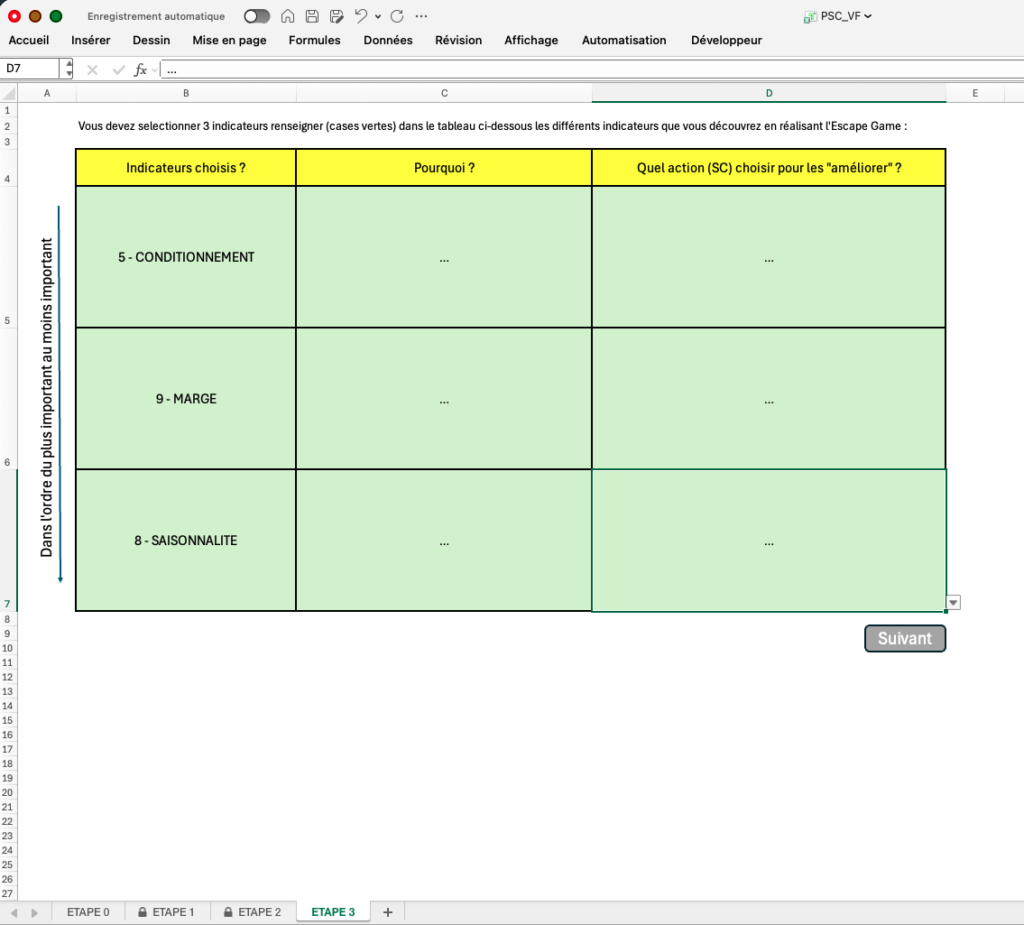Switch to the ETAPE 0 sheet tab
This screenshot has height=925, width=1024.
[88, 912]
